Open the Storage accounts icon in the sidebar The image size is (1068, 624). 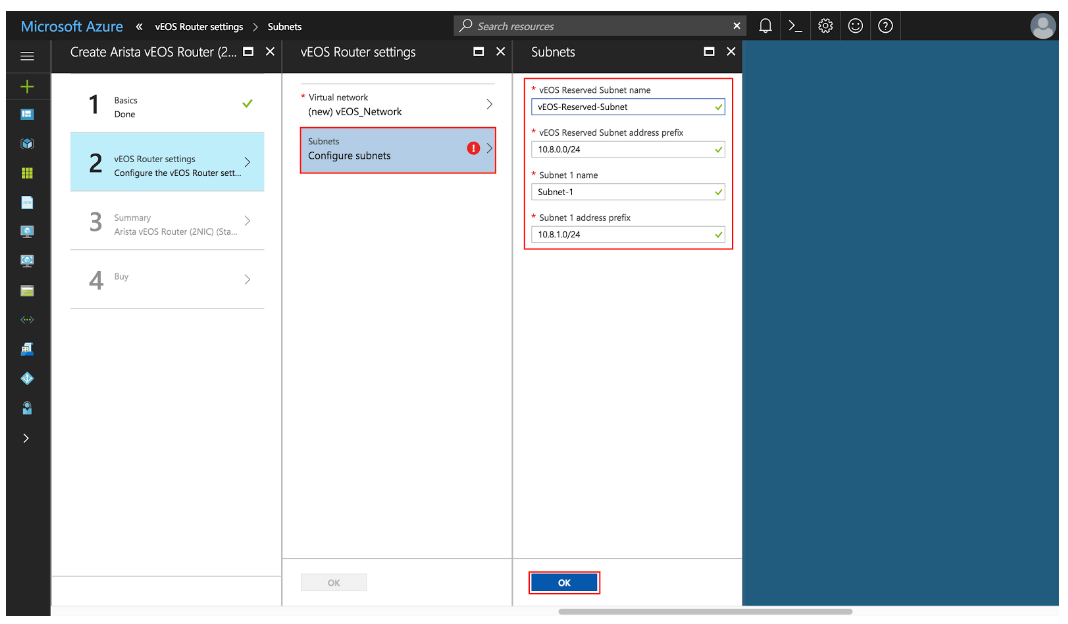tap(27, 291)
